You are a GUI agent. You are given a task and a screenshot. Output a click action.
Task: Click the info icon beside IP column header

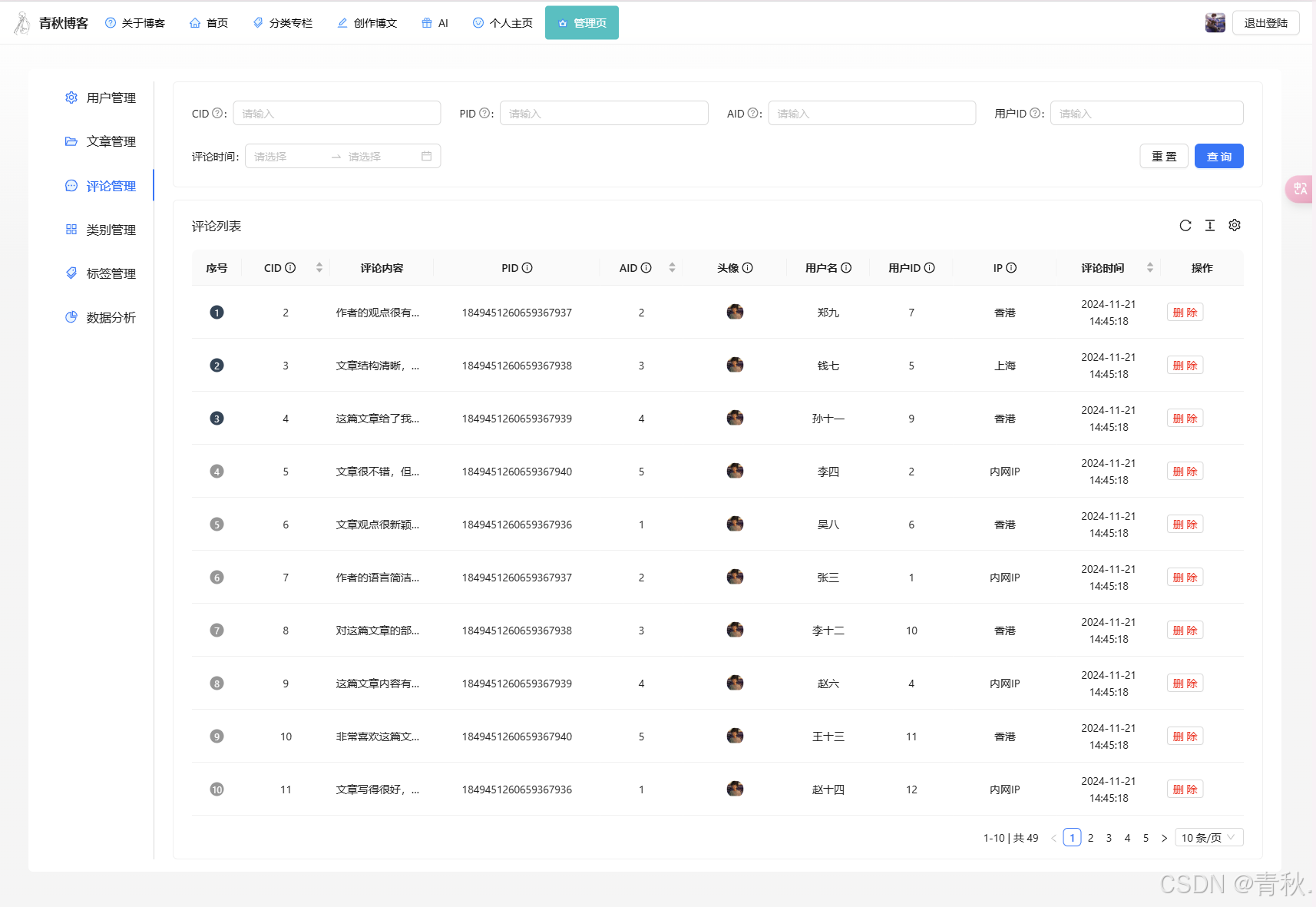coord(1011,268)
